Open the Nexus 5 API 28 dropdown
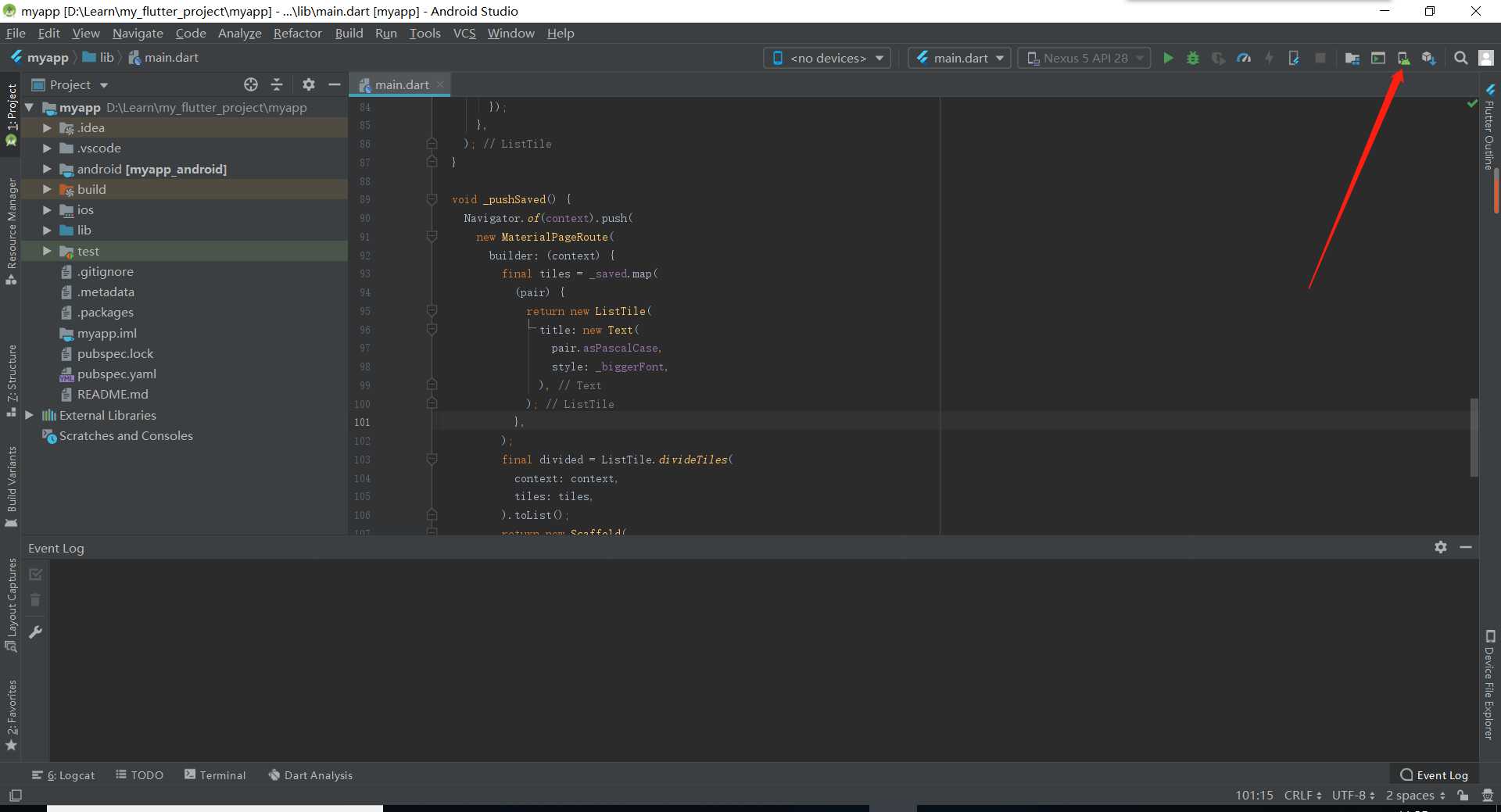Viewport: 1501px width, 812px height. click(x=1084, y=58)
